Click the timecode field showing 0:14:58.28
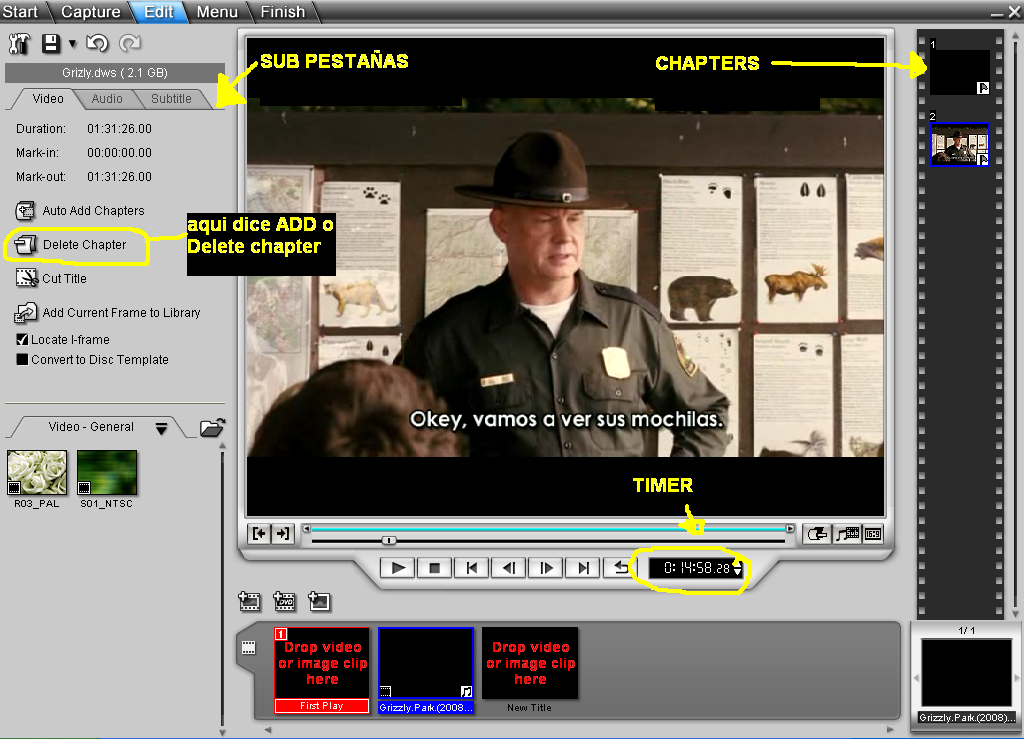1024x739 pixels. (x=696, y=568)
